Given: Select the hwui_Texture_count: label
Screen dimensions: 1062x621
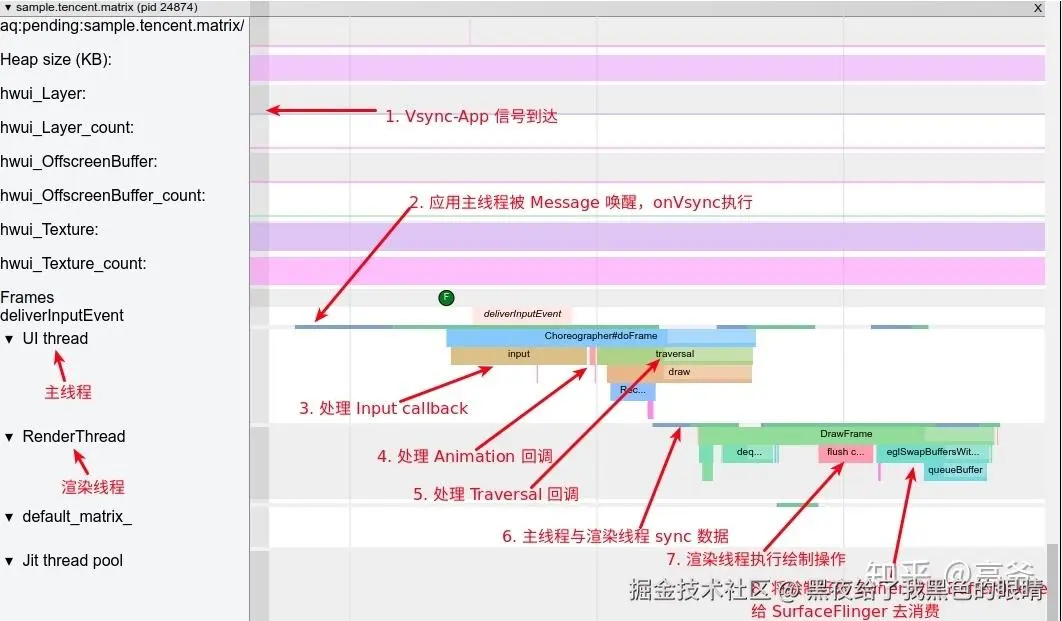Looking at the screenshot, I should (73, 263).
